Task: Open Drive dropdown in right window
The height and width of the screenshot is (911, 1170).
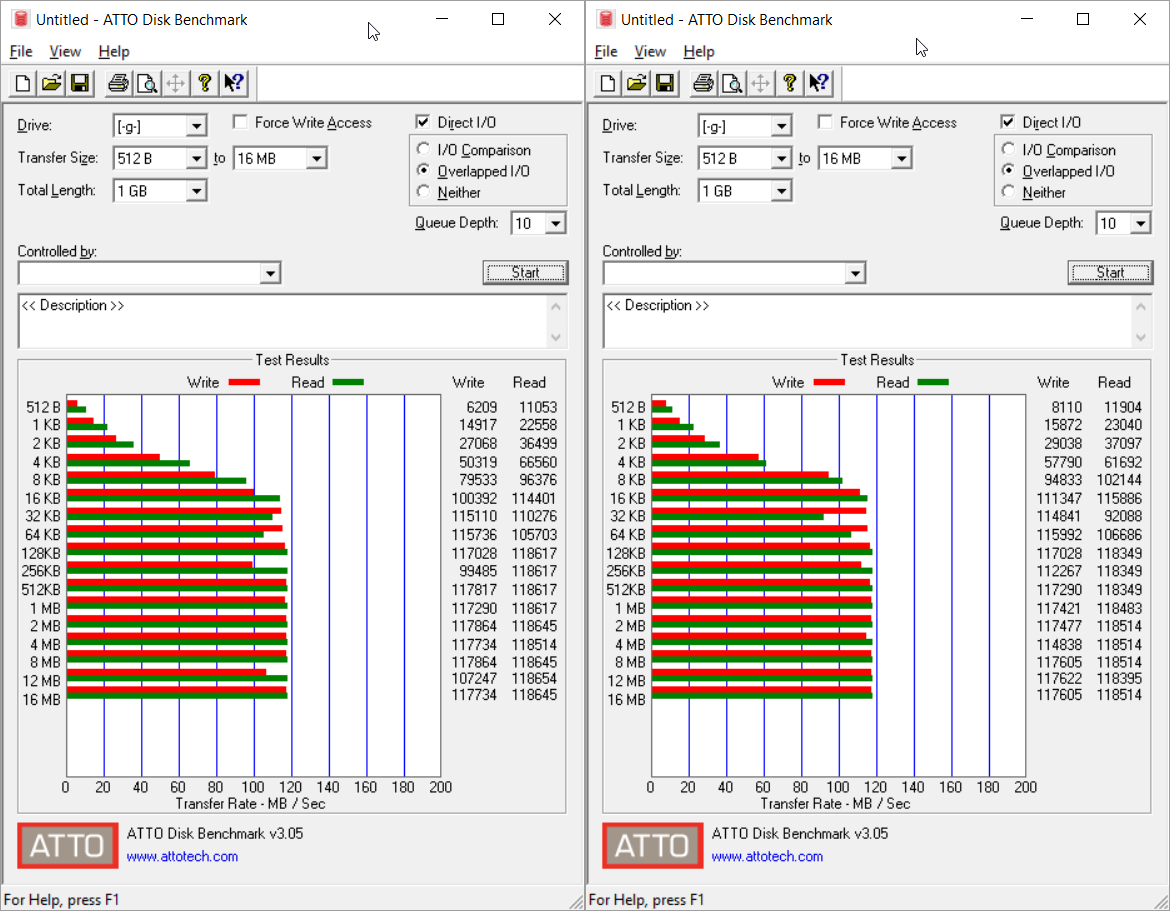Action: (x=781, y=126)
